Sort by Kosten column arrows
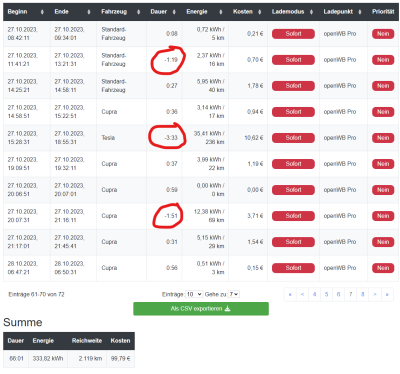 (259, 12)
